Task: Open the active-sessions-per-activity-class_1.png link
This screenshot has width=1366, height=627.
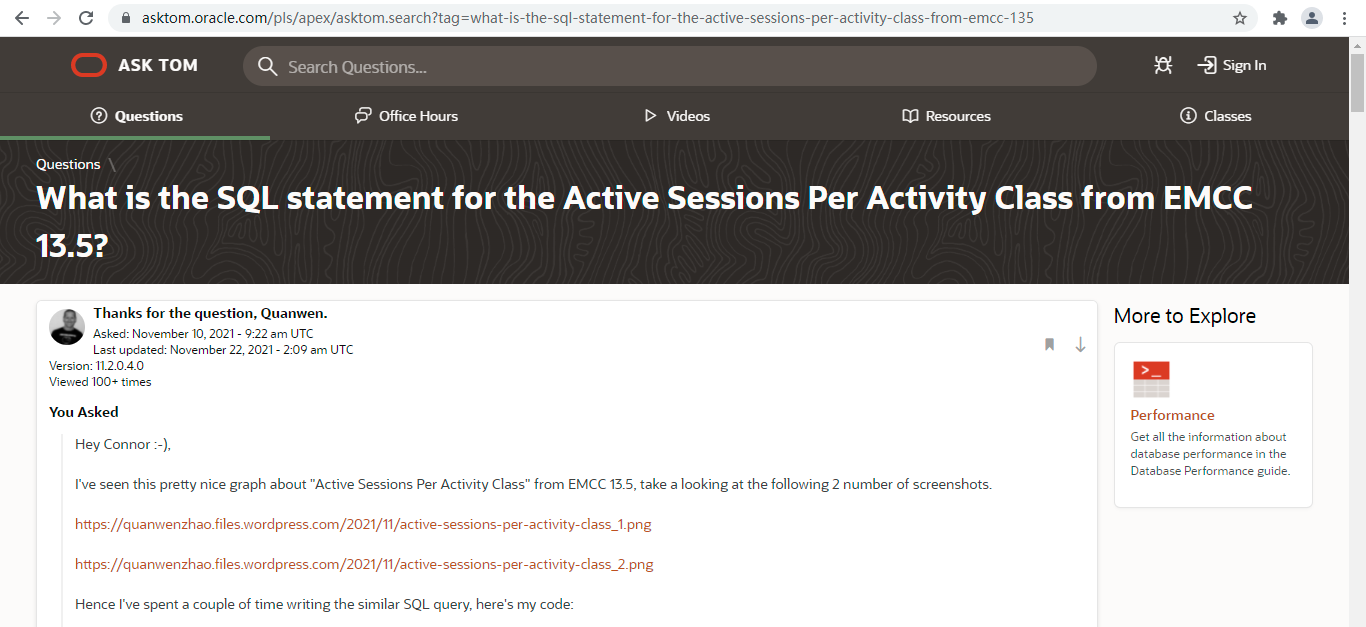Action: 363,524
